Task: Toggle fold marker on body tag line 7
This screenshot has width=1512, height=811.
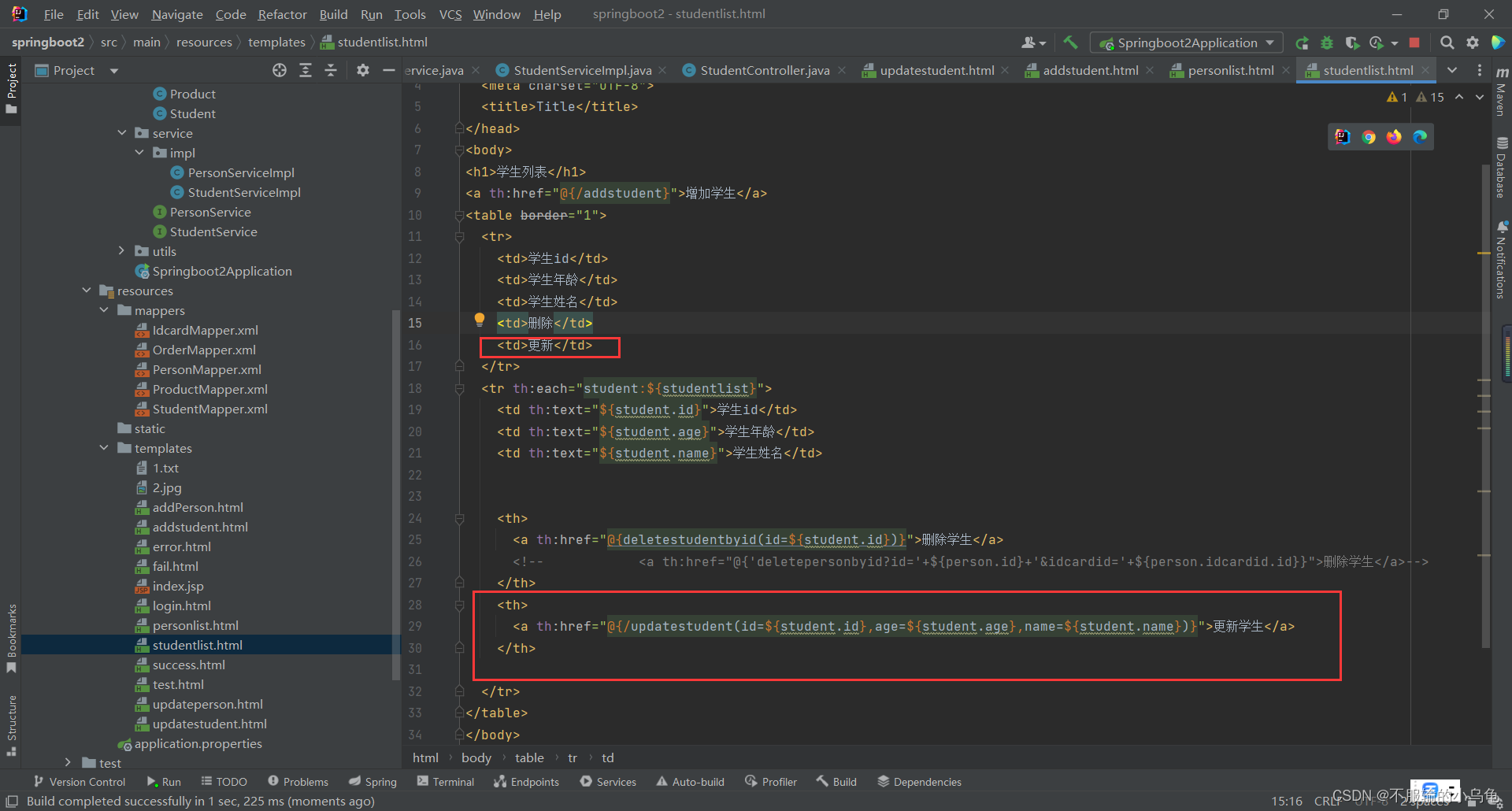Action: pos(459,150)
